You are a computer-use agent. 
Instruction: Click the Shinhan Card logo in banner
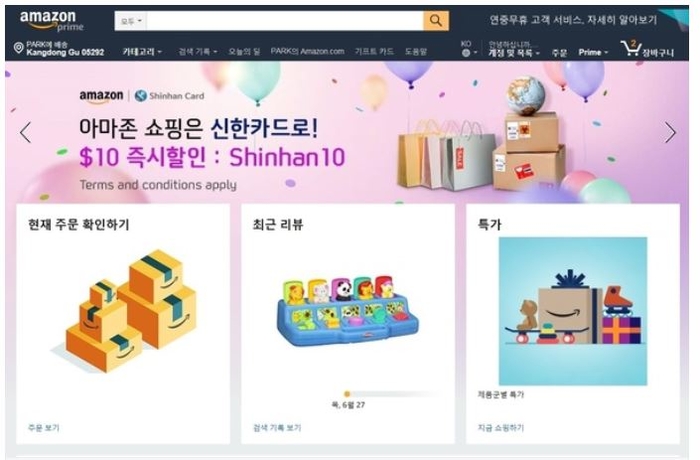click(170, 96)
